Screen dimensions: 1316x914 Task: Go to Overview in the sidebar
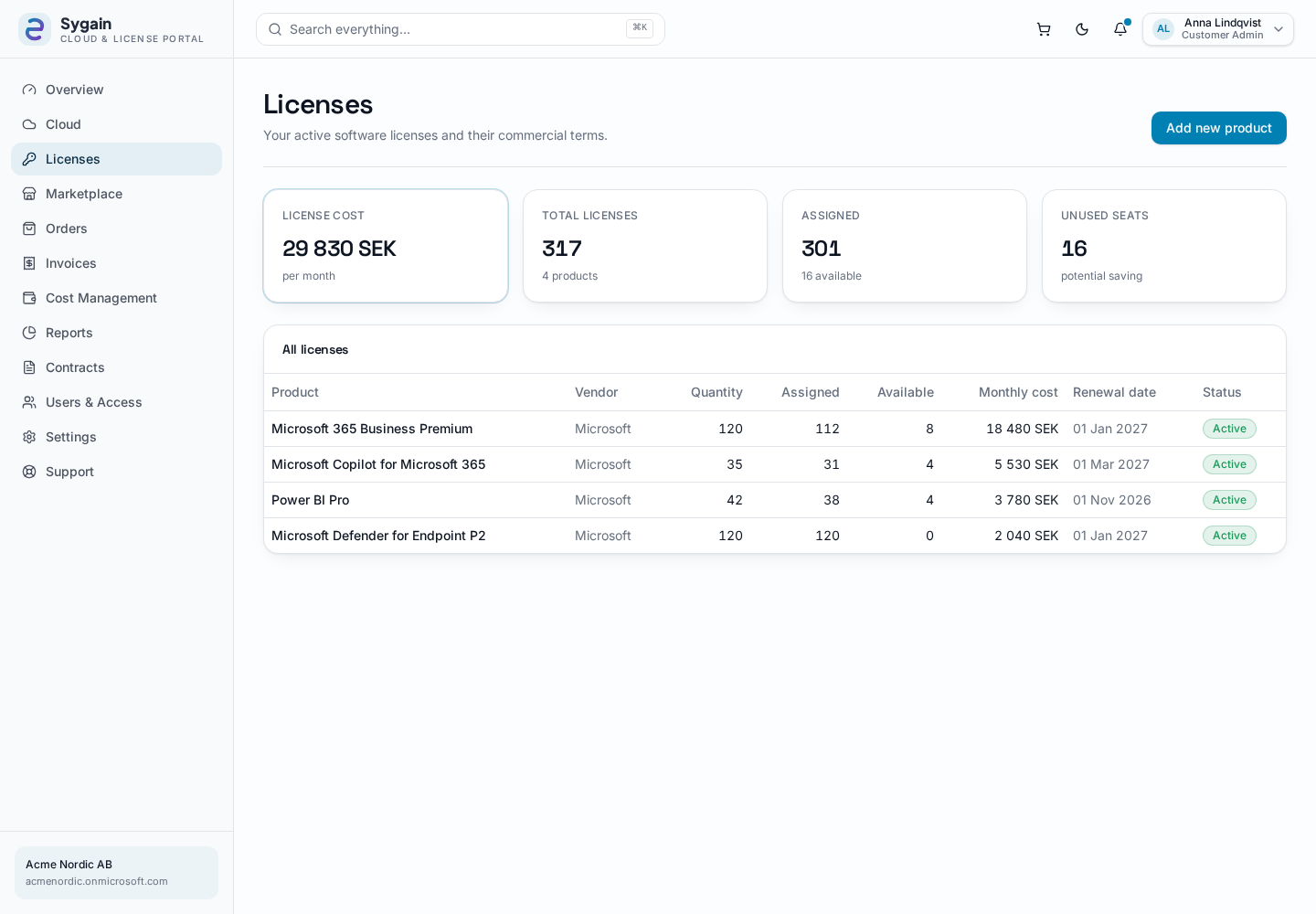click(x=116, y=90)
